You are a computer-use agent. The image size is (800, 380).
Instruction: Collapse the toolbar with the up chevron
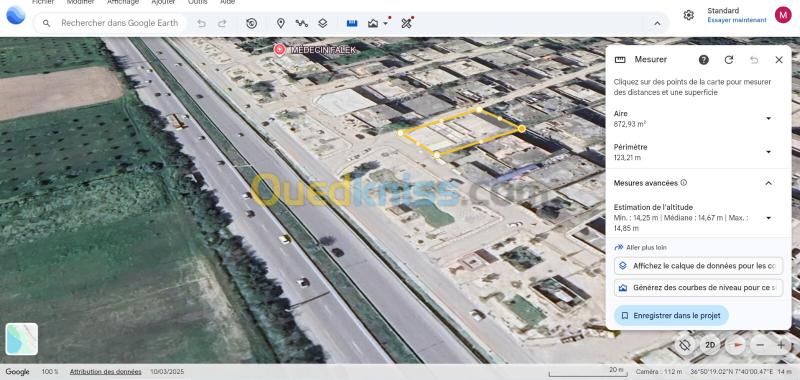coord(657,23)
